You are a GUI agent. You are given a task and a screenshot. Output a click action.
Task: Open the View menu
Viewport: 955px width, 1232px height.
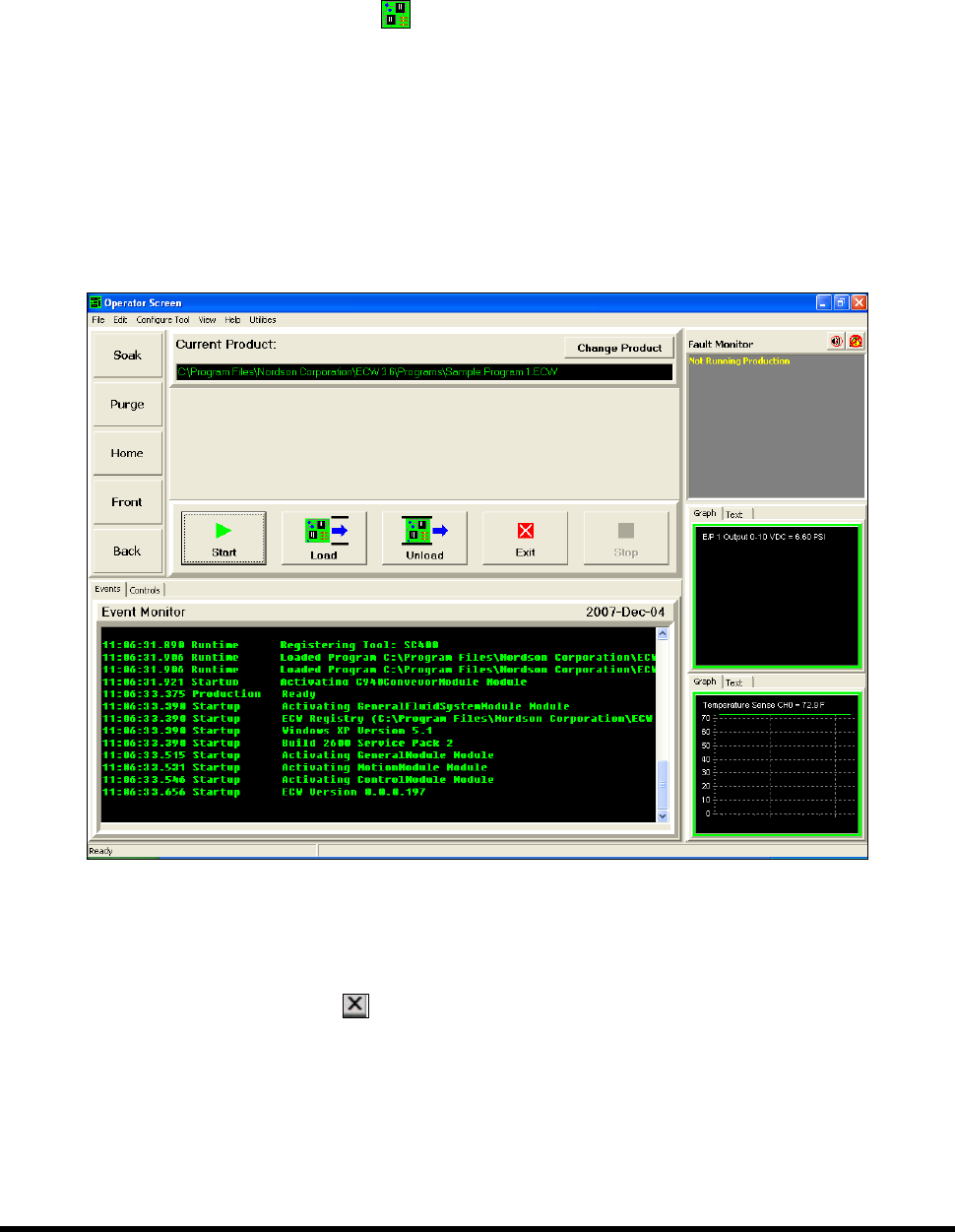(x=208, y=320)
